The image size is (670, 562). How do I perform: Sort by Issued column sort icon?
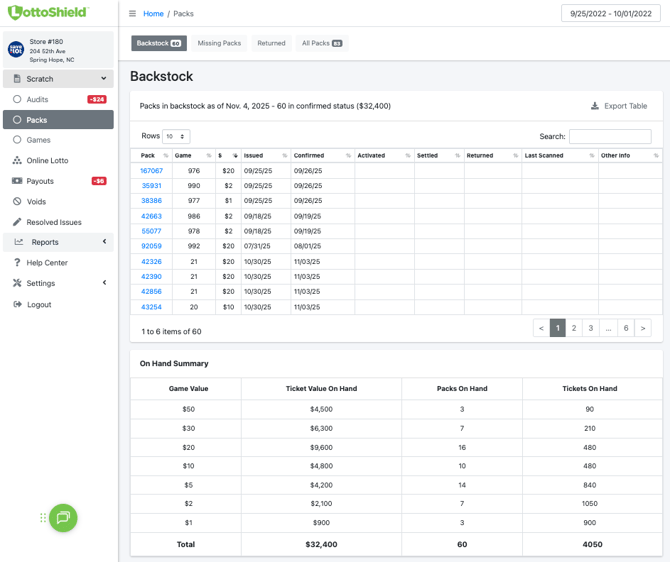click(x=285, y=156)
